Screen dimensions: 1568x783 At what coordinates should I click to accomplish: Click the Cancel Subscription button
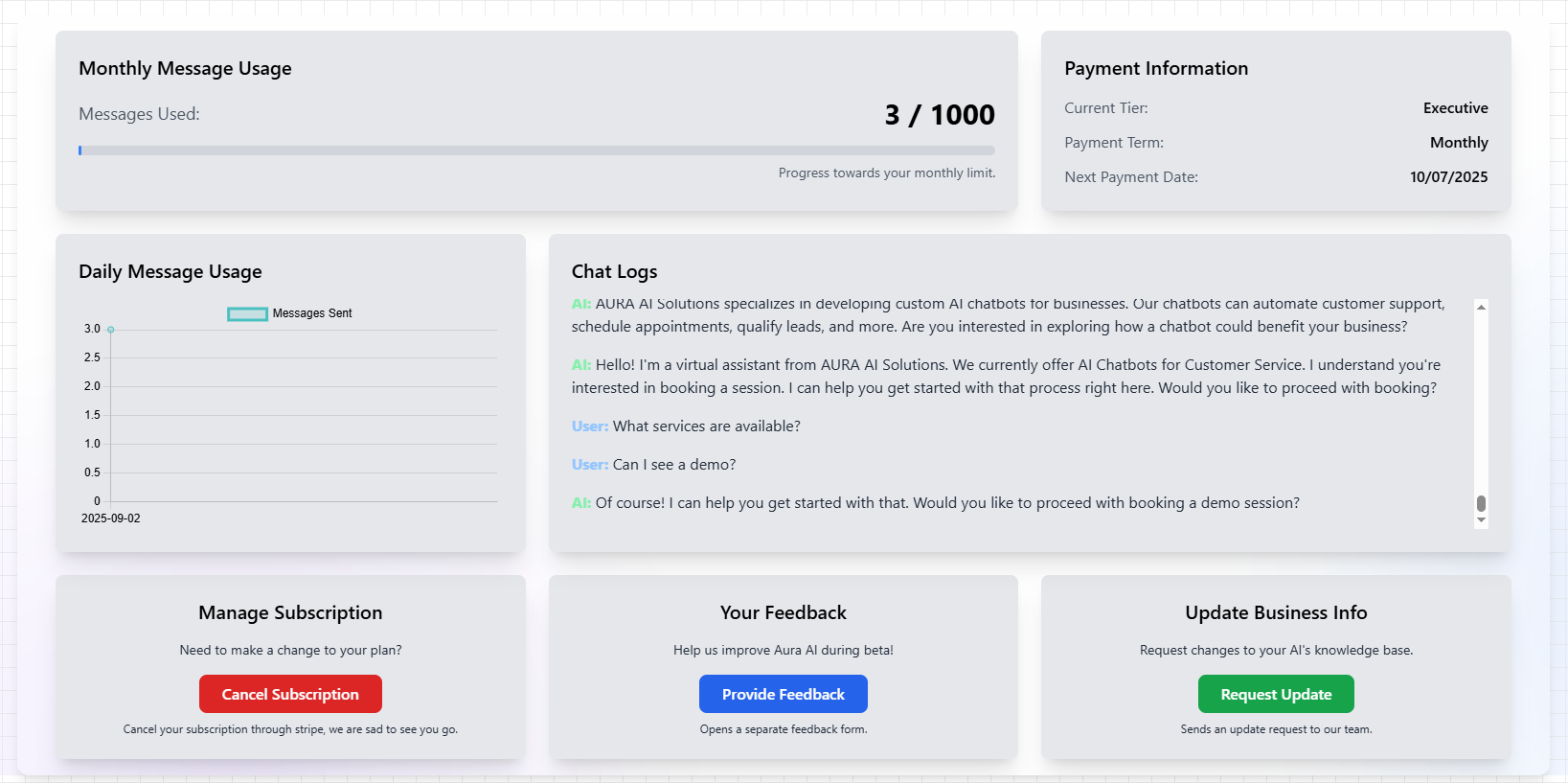pos(290,694)
